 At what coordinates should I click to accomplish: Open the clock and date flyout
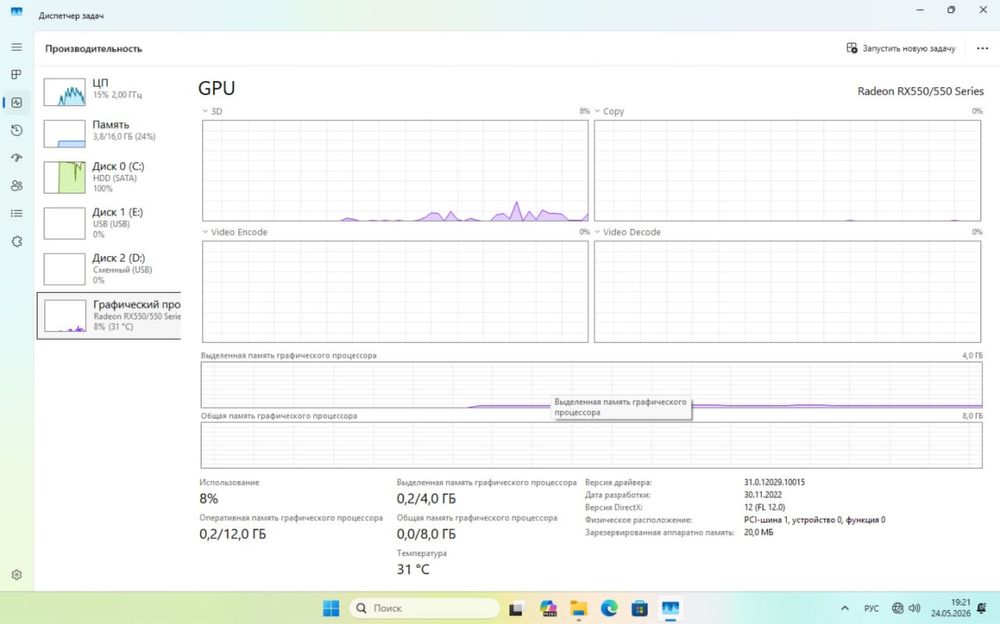point(950,608)
